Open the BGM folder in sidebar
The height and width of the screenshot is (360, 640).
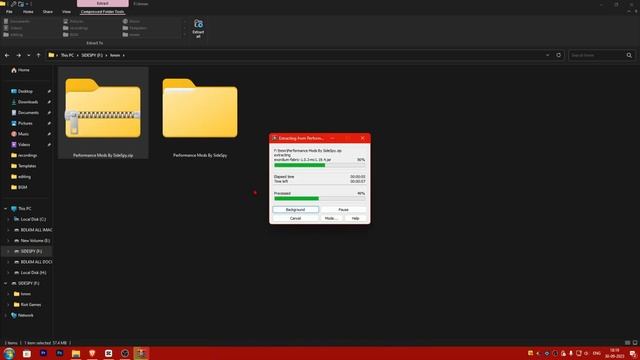click(22, 187)
